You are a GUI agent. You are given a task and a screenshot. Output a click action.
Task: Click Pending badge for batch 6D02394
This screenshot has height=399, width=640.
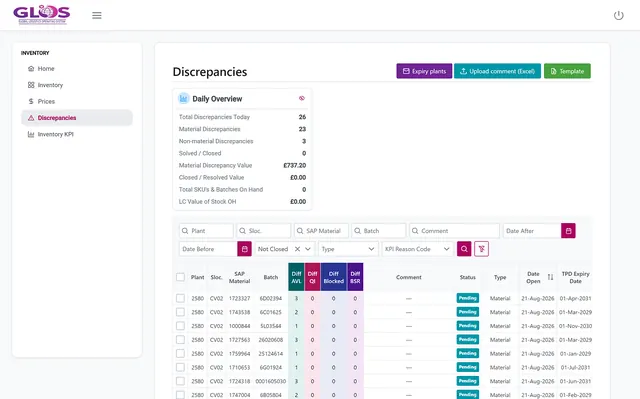(468, 298)
